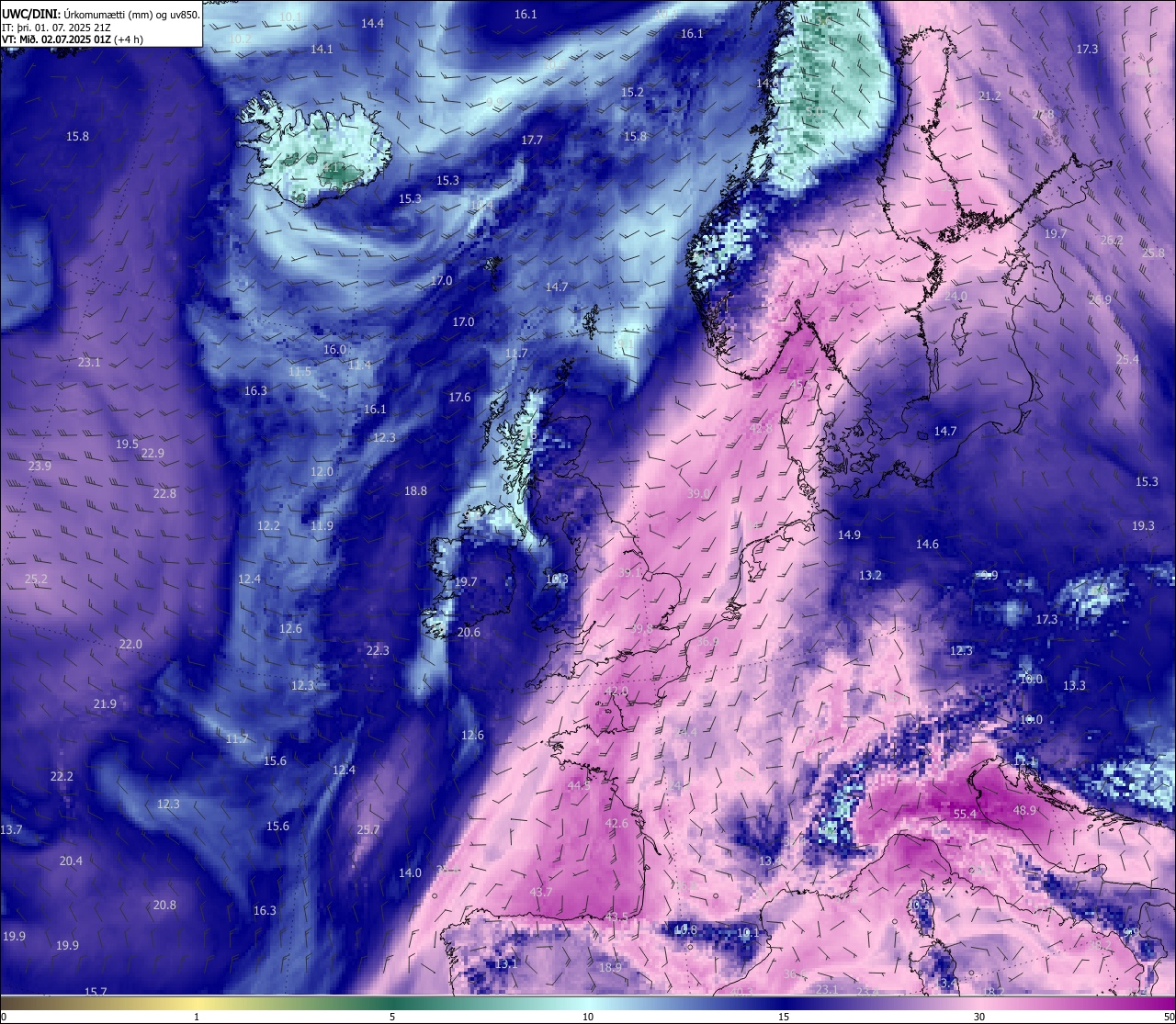Click the 25.7 value west of Biscay
The image size is (1176, 1024).
pos(367,829)
